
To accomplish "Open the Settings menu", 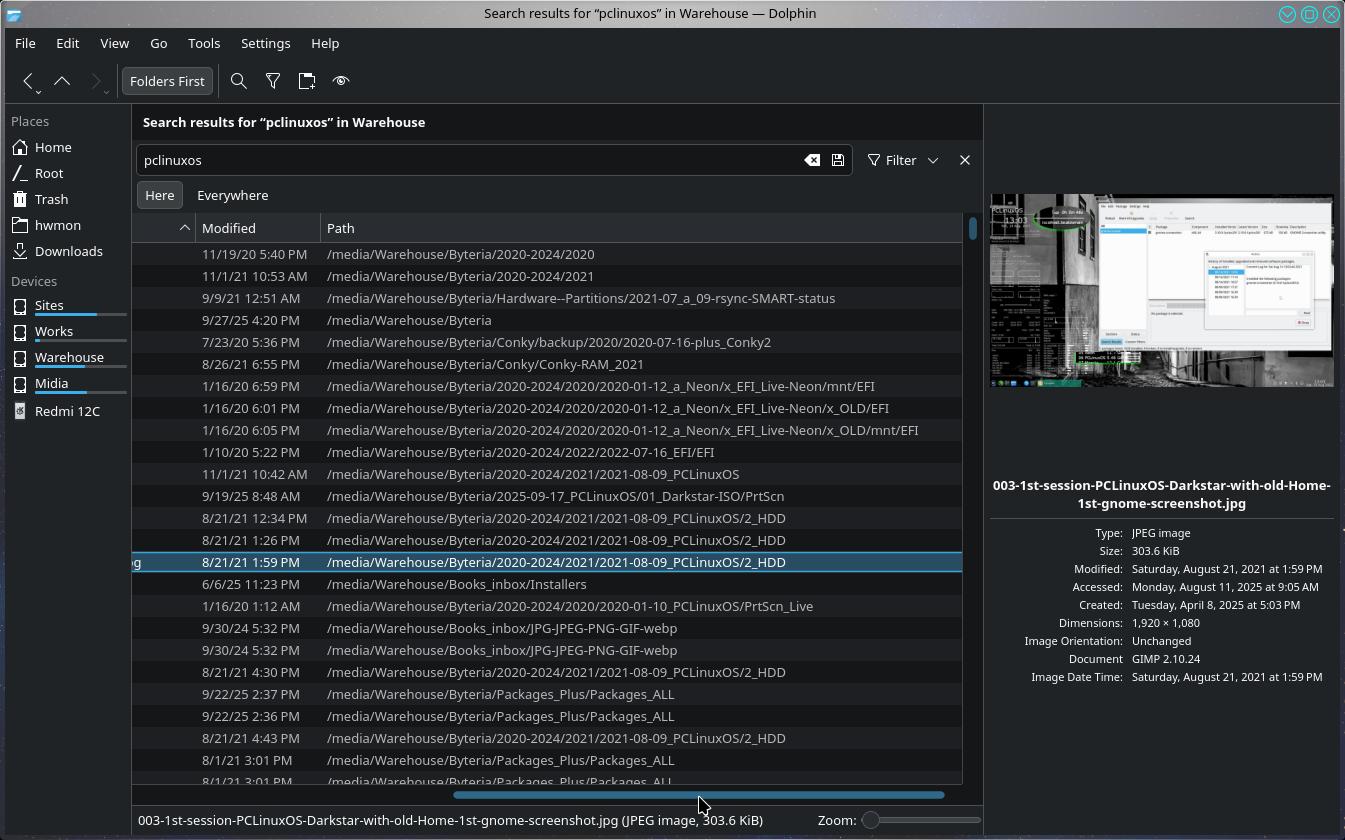I will tap(265, 43).
